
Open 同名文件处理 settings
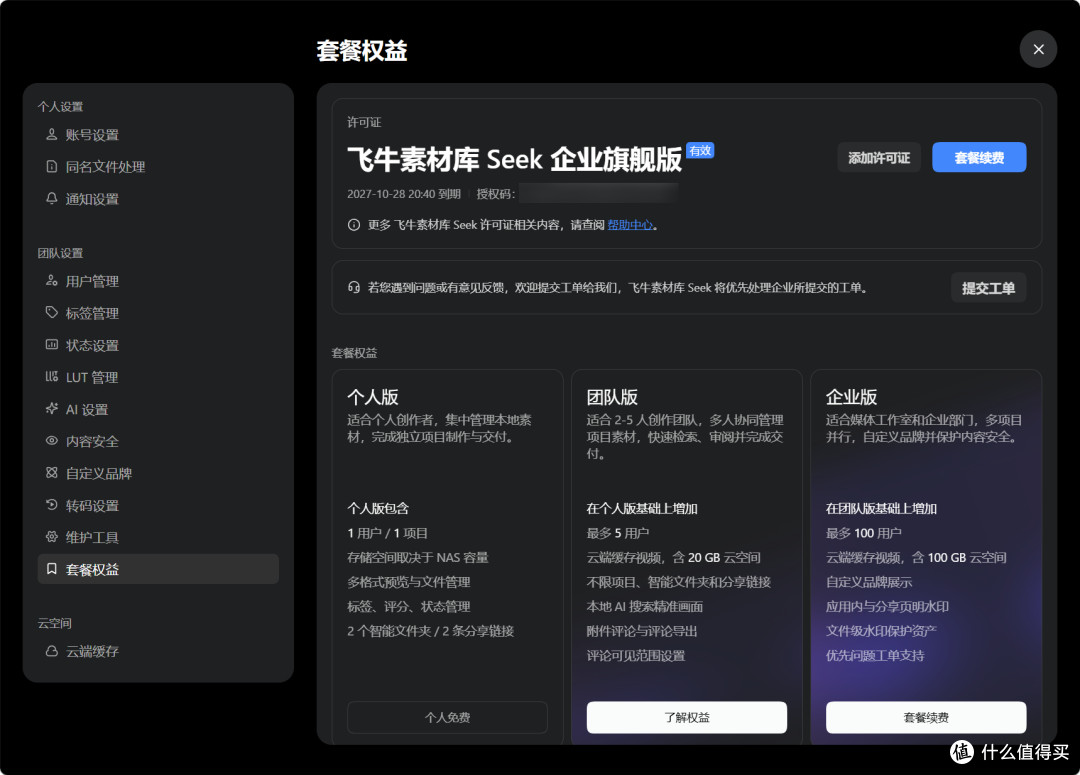(105, 167)
